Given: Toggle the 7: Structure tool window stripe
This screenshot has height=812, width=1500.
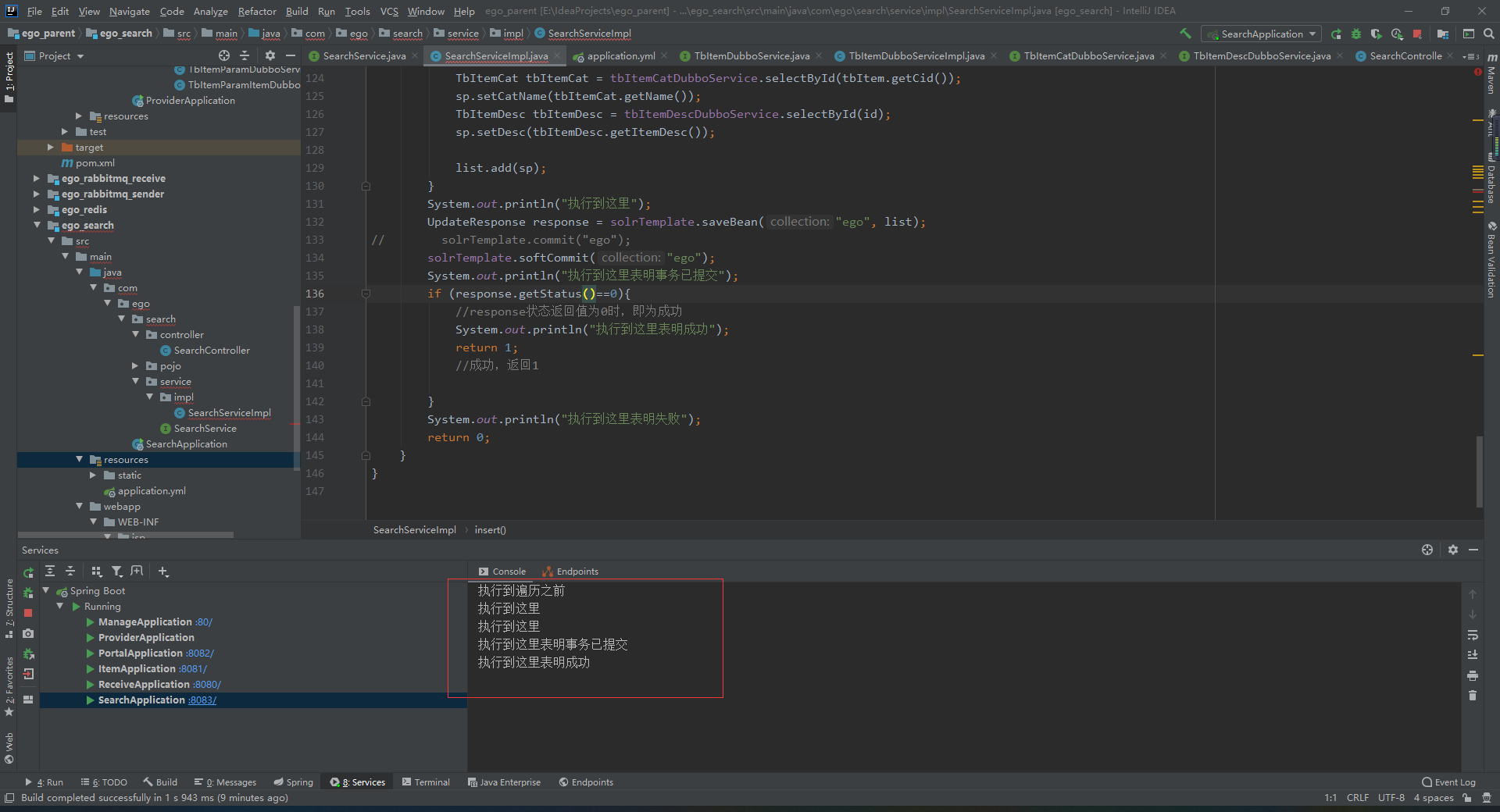Looking at the screenshot, I should pyautogui.click(x=9, y=609).
